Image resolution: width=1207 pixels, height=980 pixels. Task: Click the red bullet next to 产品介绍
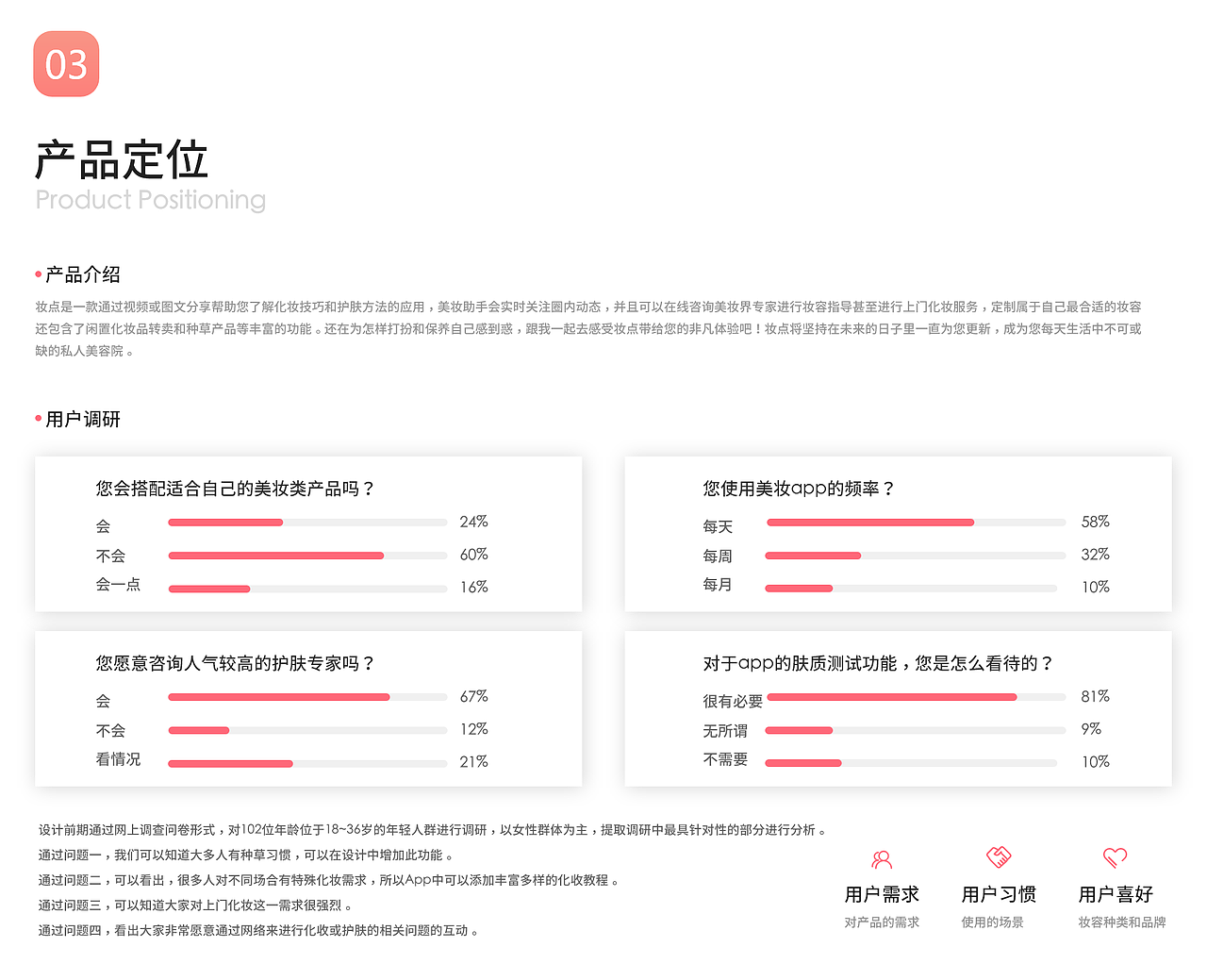click(35, 275)
